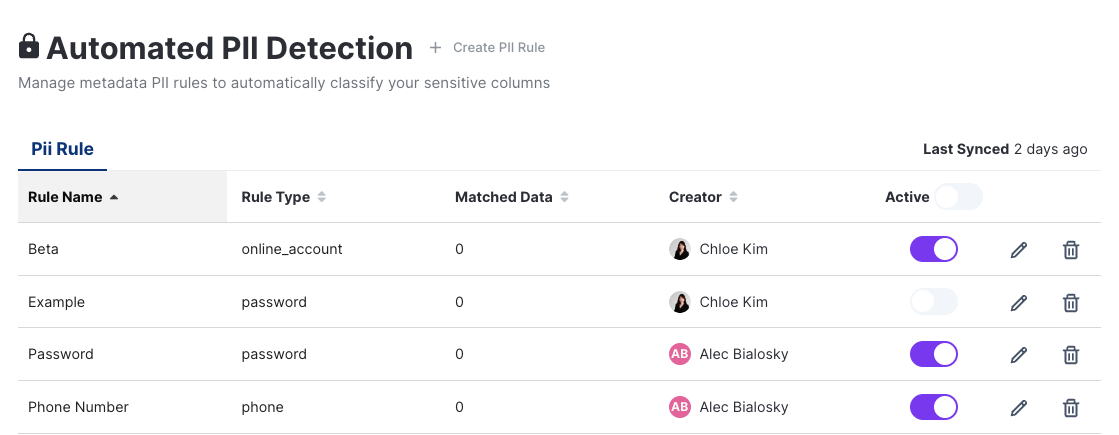1119x435 pixels.
Task: Edit the Phone Number rule
Action: (x=1019, y=407)
